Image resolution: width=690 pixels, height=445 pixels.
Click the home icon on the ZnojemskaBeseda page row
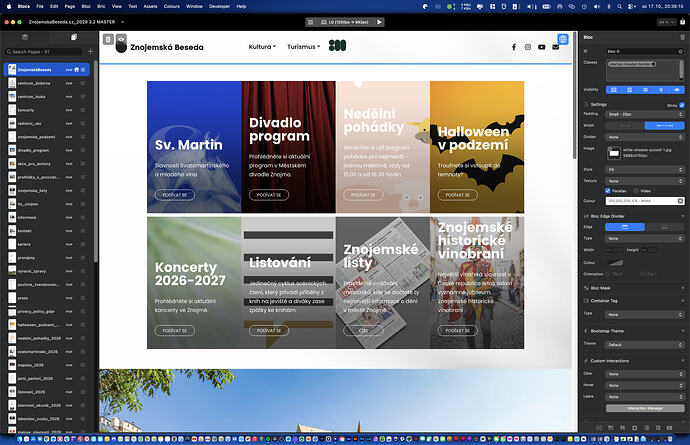coord(76,70)
